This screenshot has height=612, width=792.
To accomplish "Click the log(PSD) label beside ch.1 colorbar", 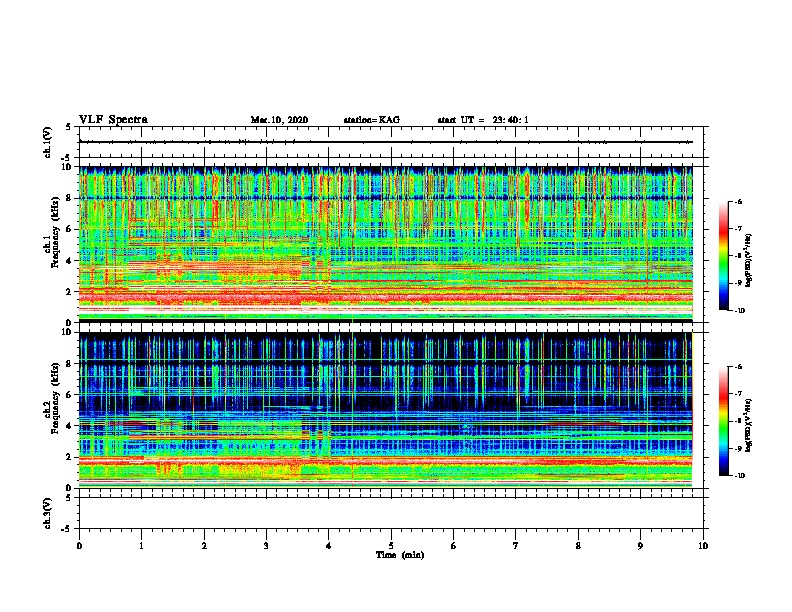I will [749, 261].
